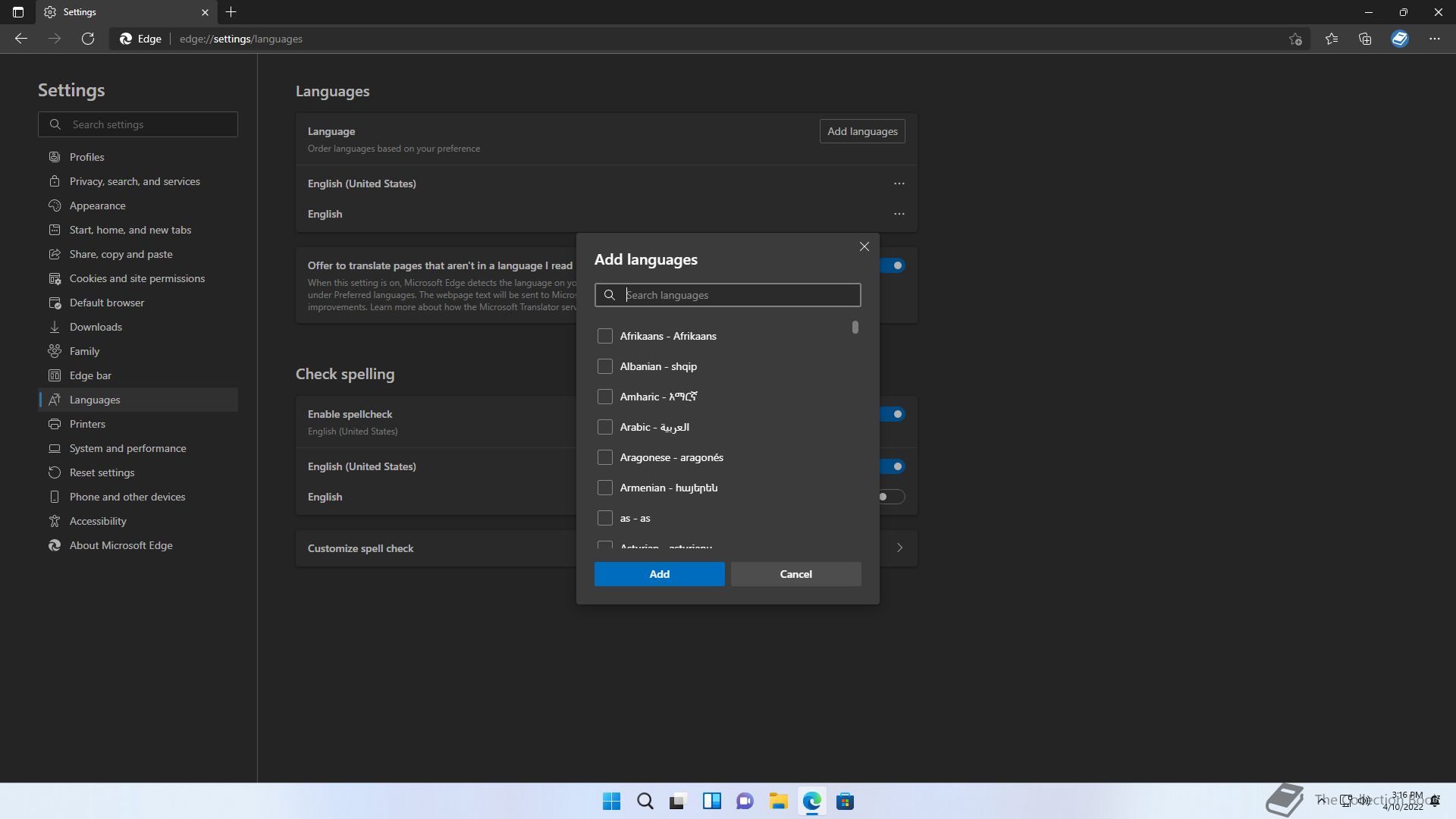Go to Appearance settings

[138, 206]
